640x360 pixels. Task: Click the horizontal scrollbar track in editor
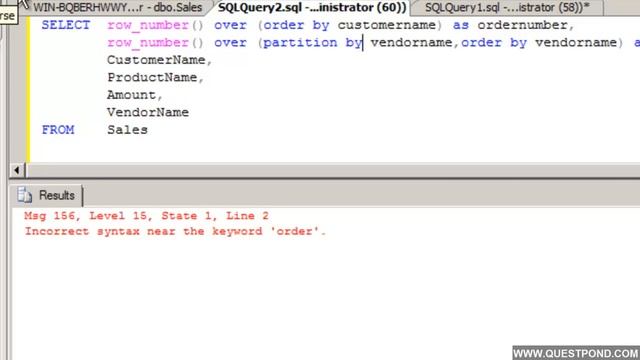click(x=332, y=170)
